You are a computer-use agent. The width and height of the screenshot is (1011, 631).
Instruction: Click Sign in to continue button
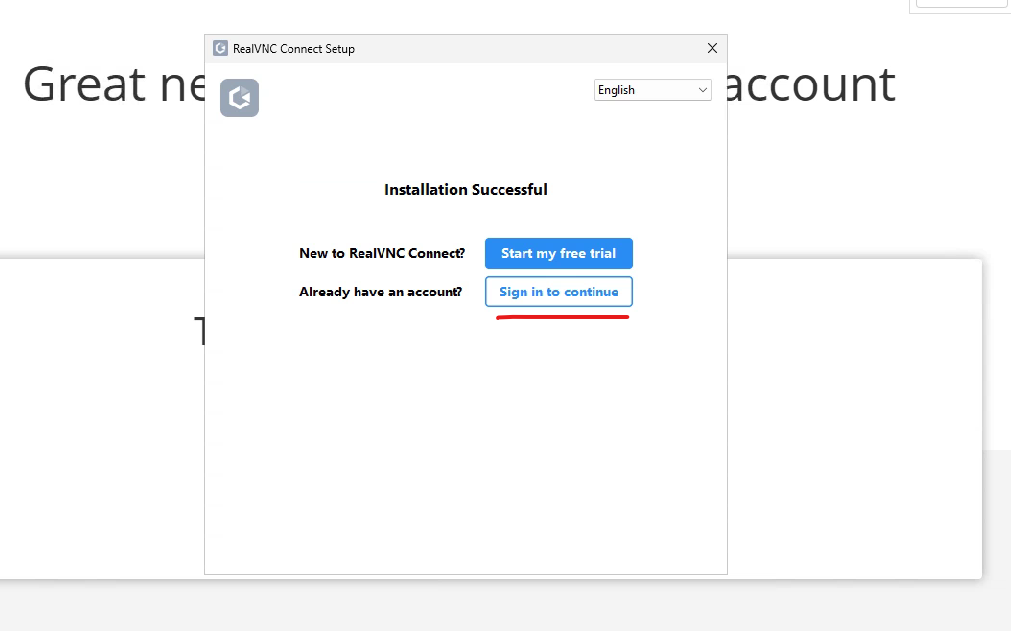coord(558,292)
